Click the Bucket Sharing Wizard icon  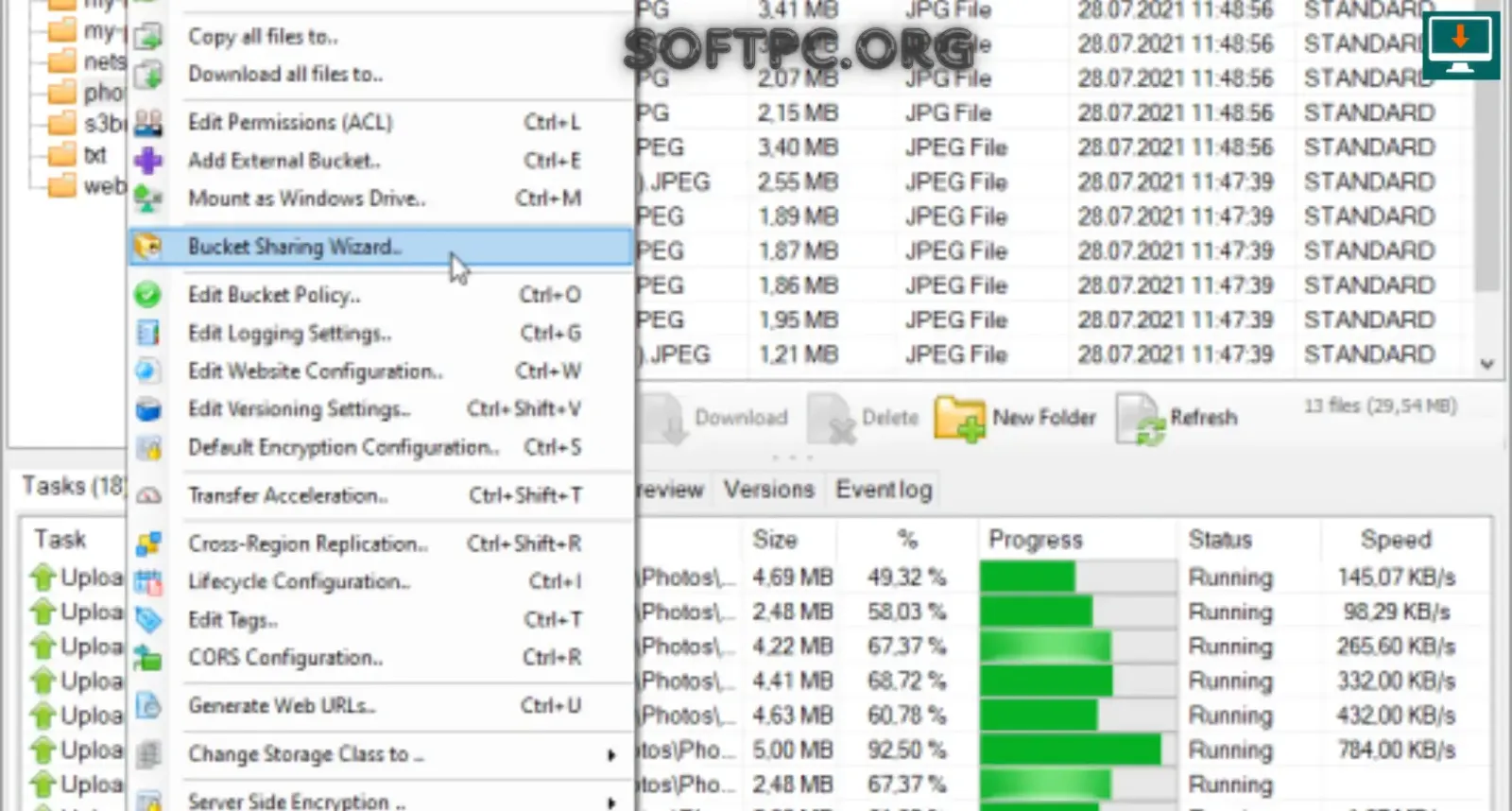[147, 247]
